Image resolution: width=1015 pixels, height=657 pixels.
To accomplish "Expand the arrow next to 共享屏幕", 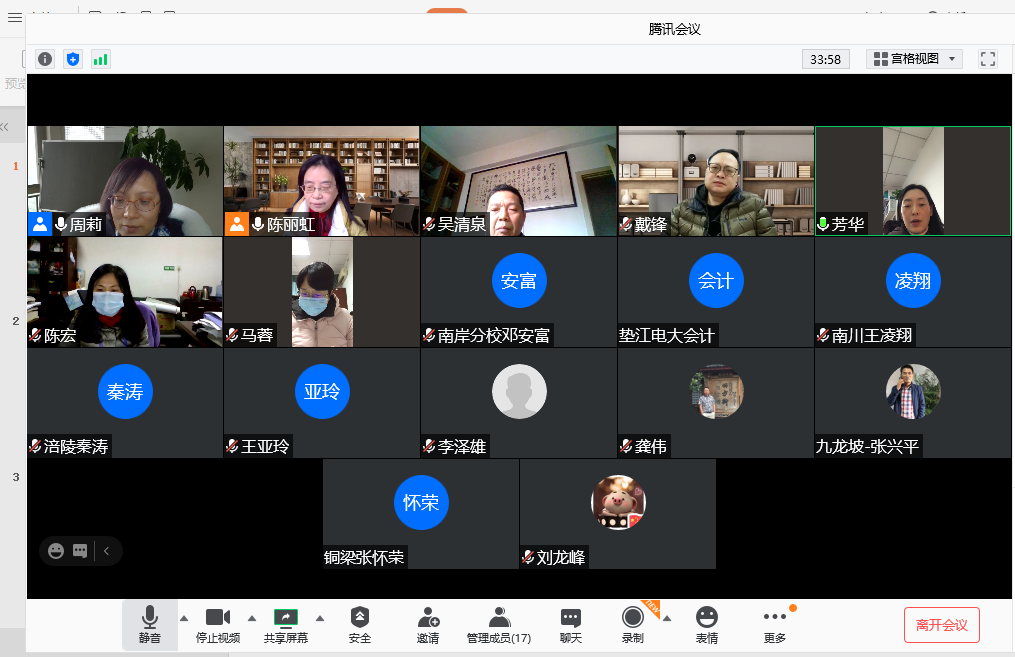I will [320, 618].
